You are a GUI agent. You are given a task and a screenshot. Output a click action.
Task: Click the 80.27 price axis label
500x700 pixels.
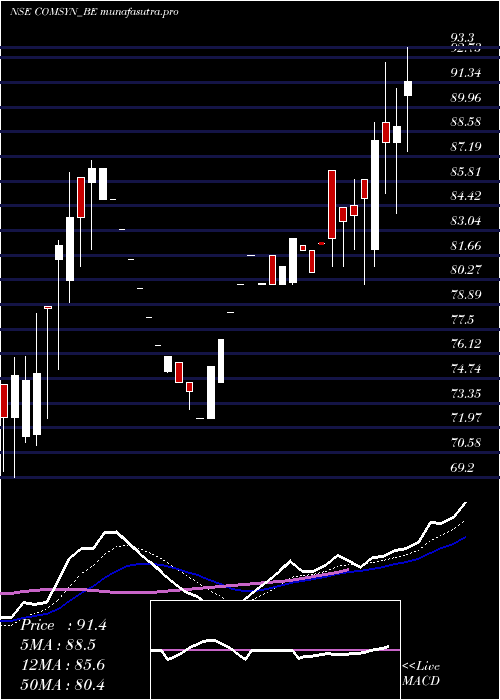tap(466, 270)
